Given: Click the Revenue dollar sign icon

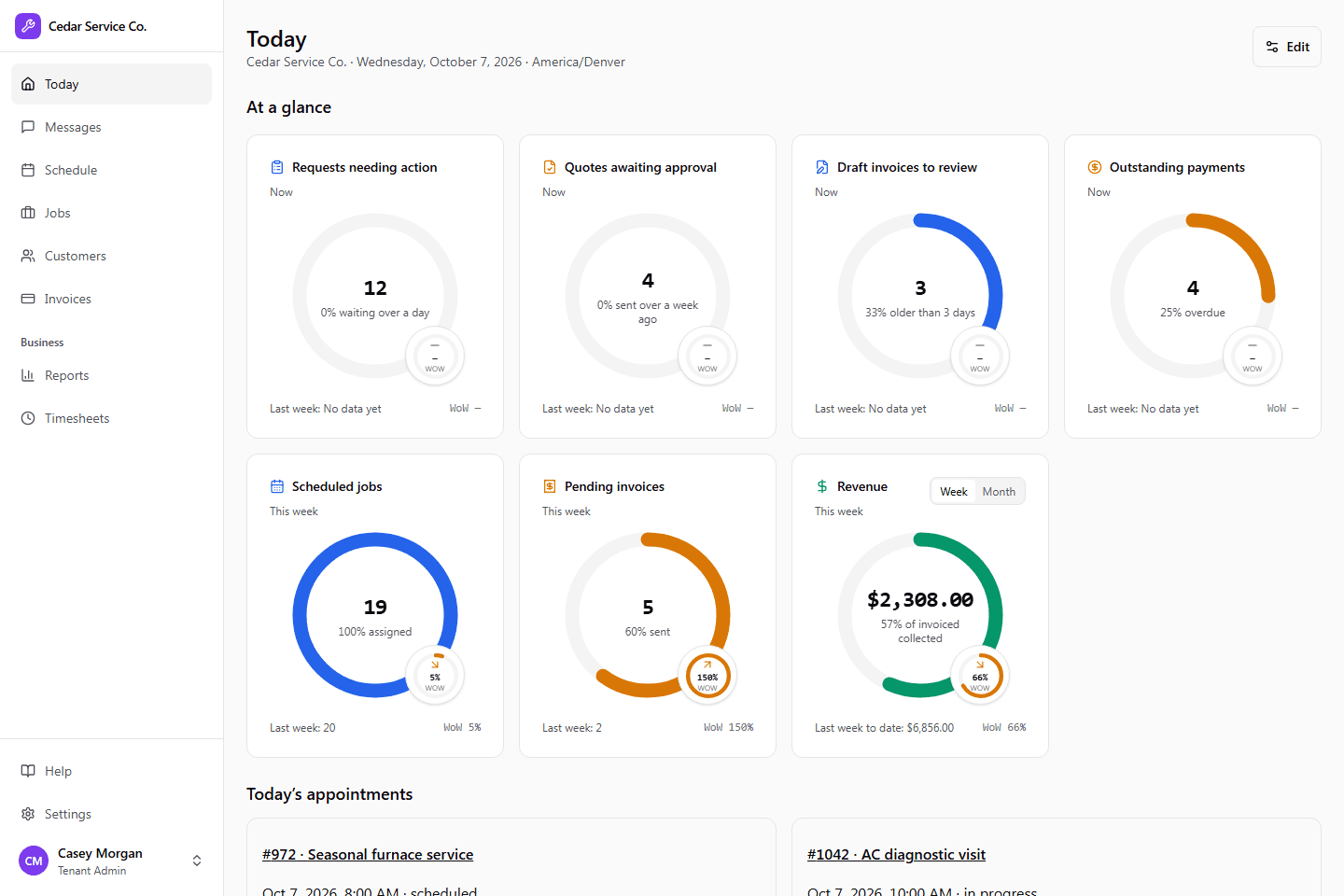Looking at the screenshot, I should pos(822,486).
